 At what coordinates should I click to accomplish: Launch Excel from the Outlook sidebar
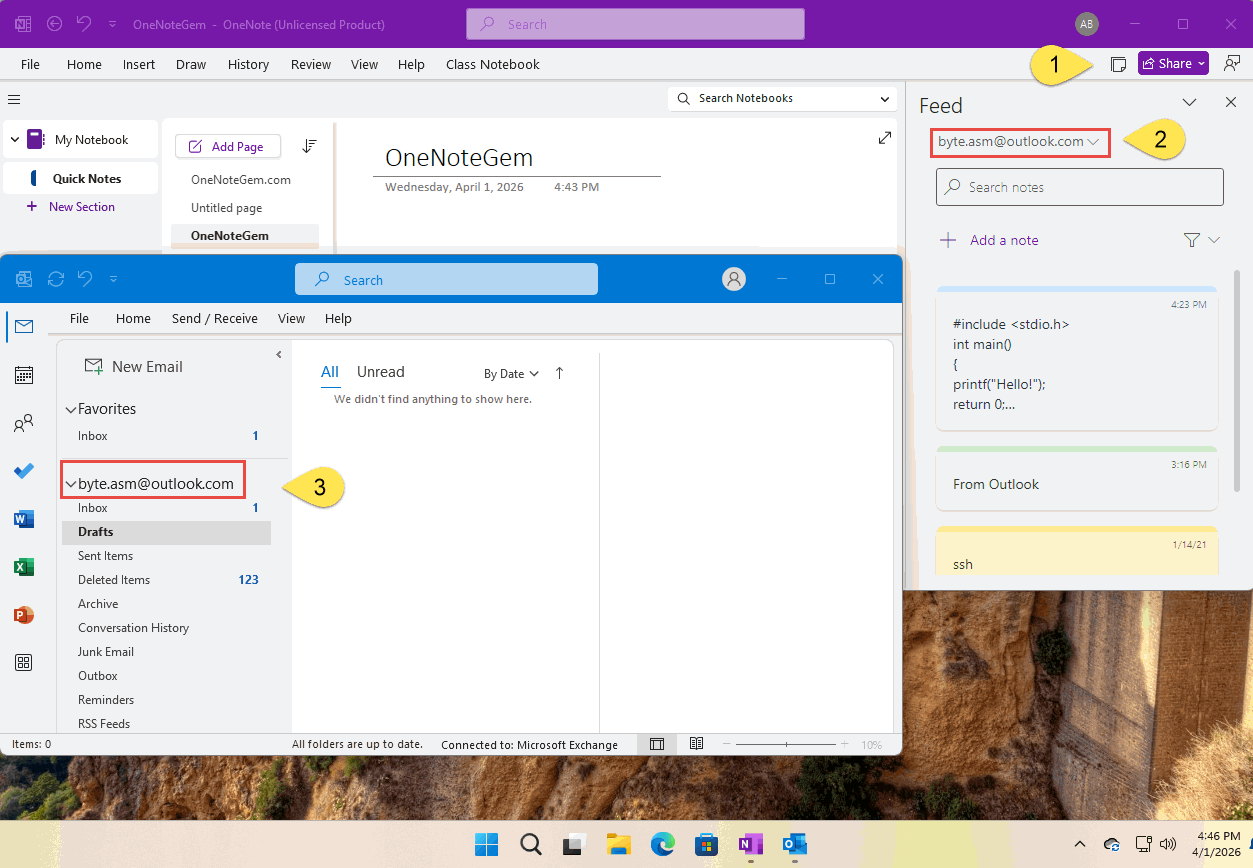(23, 567)
